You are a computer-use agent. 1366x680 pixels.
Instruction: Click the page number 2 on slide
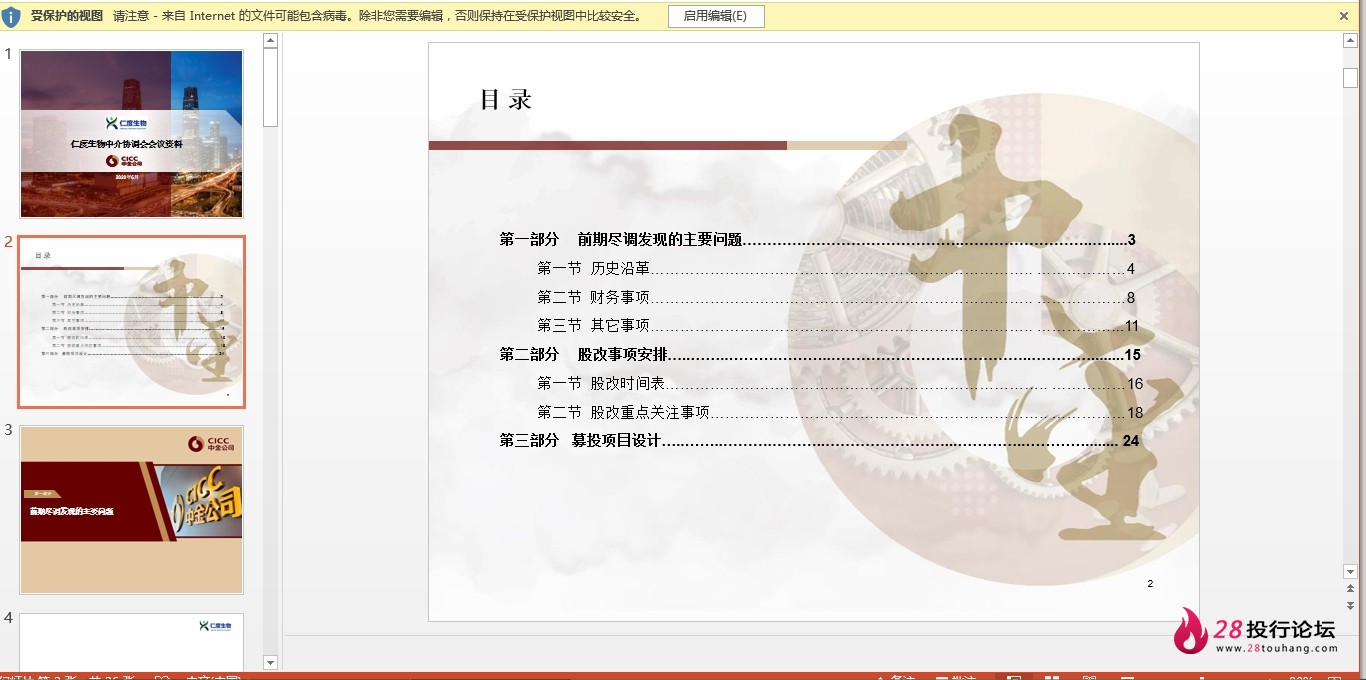(x=1150, y=583)
